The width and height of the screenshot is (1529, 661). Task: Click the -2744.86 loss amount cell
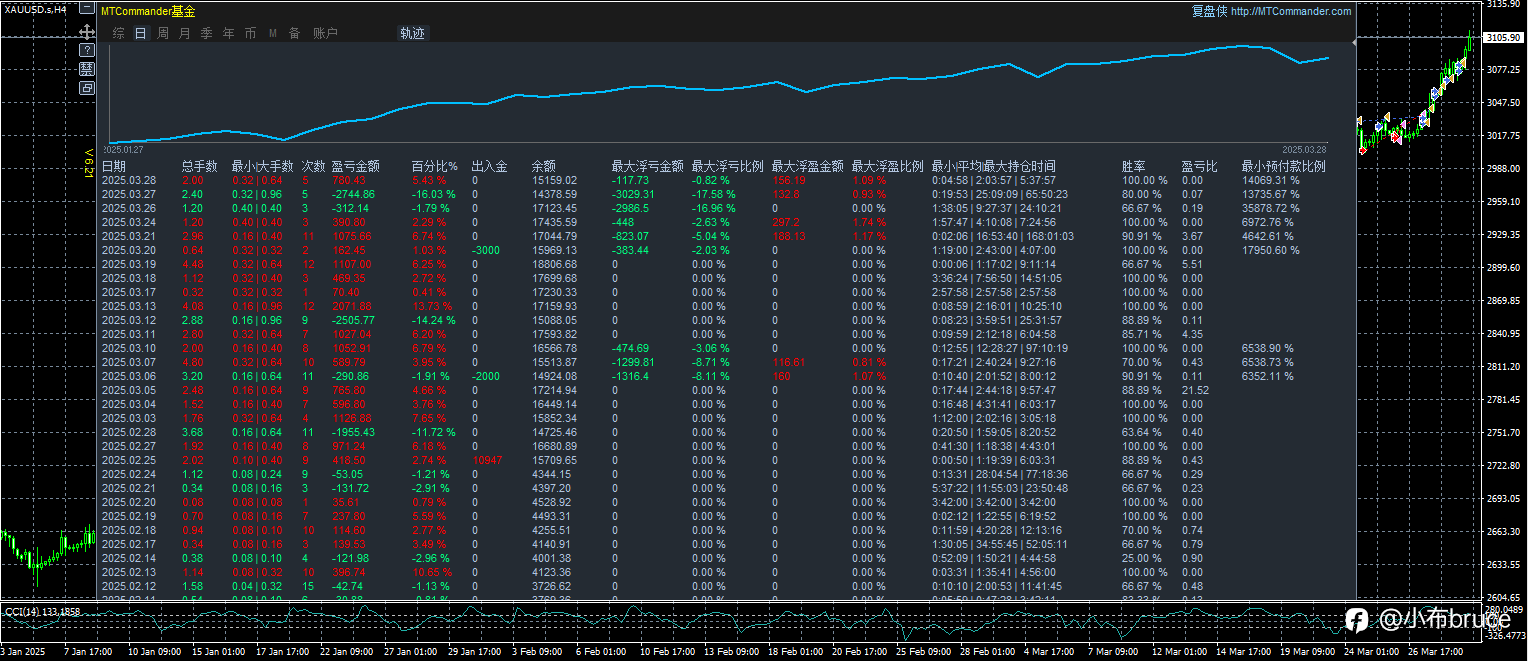click(x=354, y=194)
